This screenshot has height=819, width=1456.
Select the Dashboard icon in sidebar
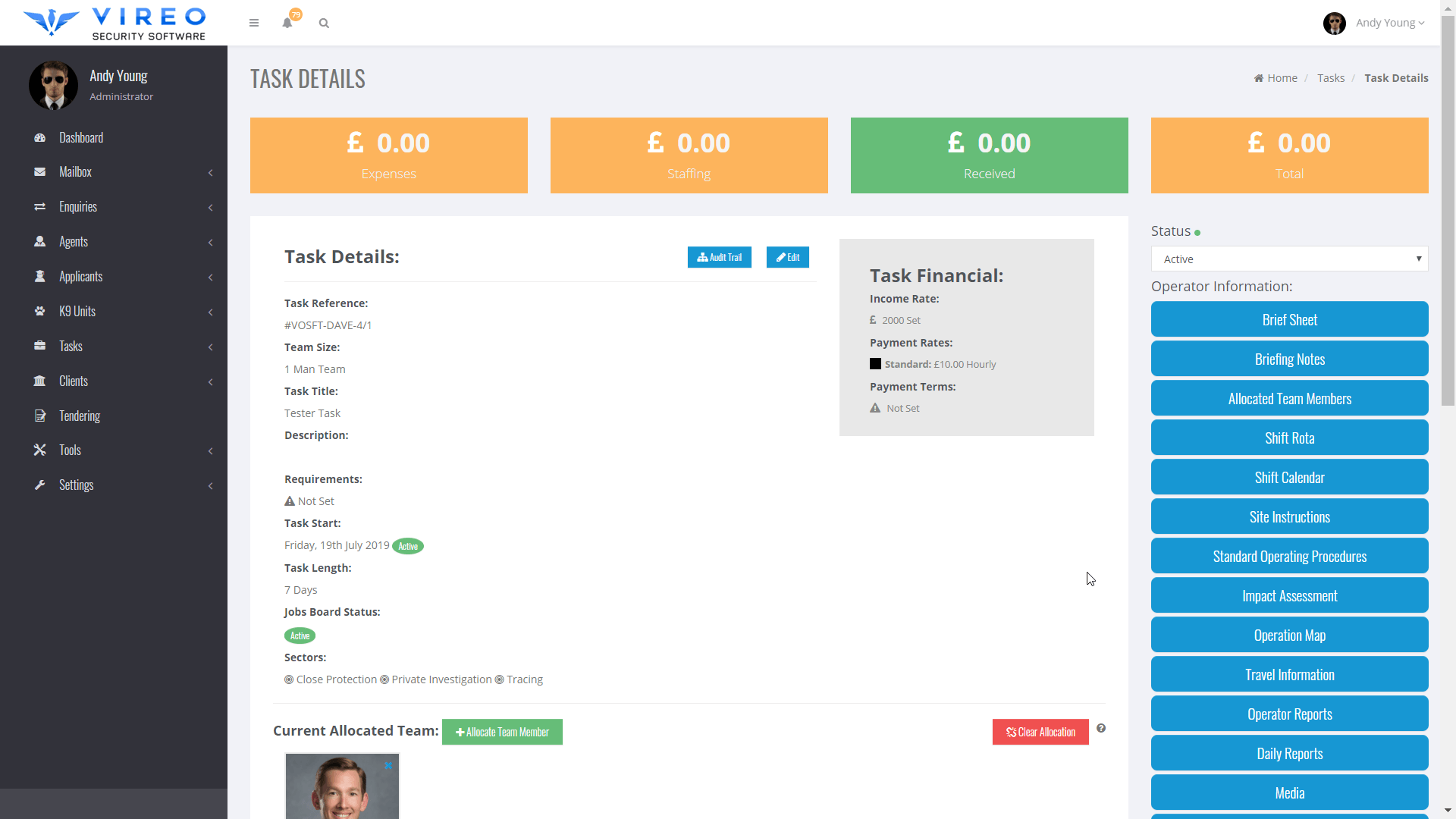coord(39,137)
